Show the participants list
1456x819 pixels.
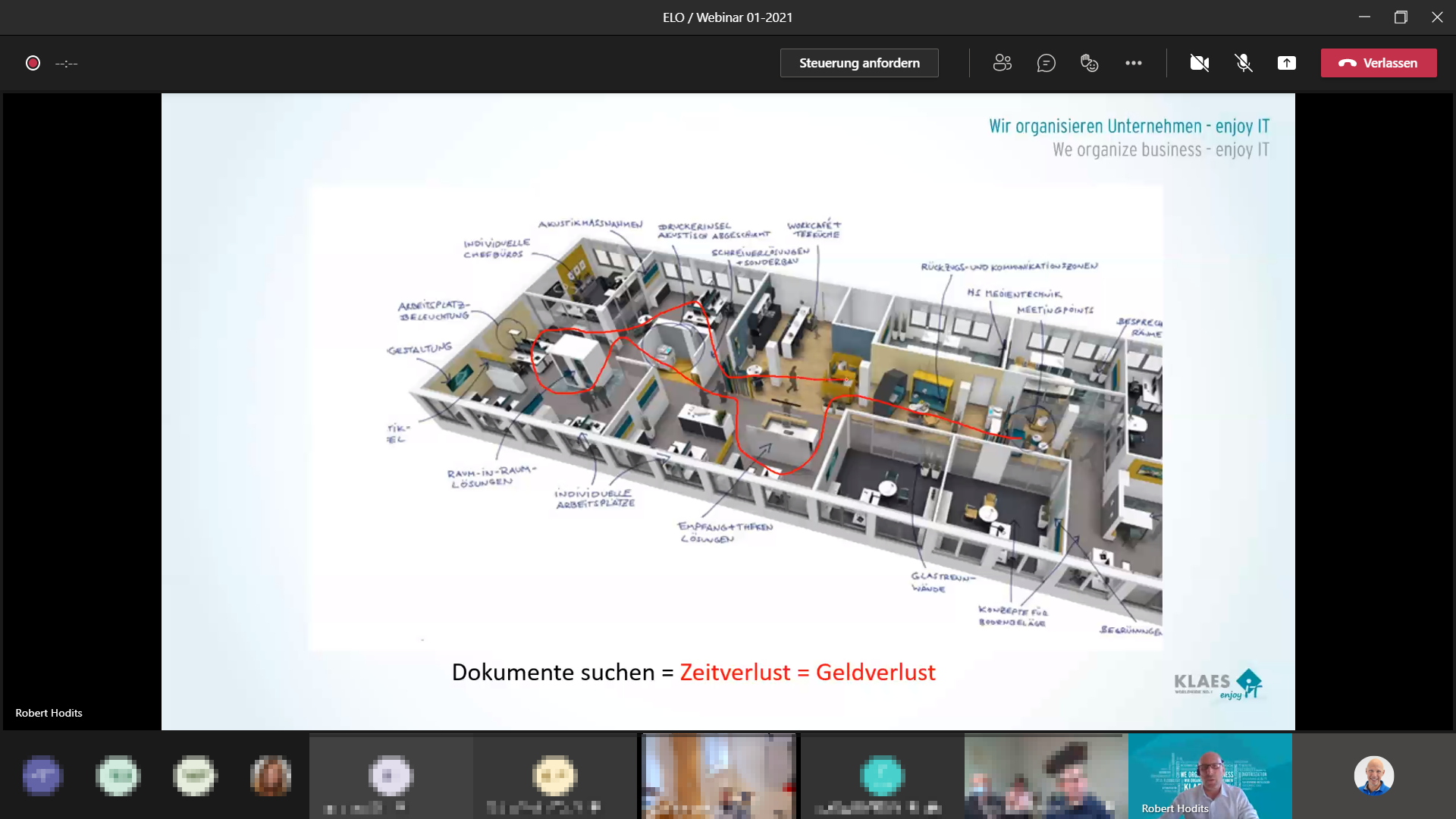click(1002, 63)
